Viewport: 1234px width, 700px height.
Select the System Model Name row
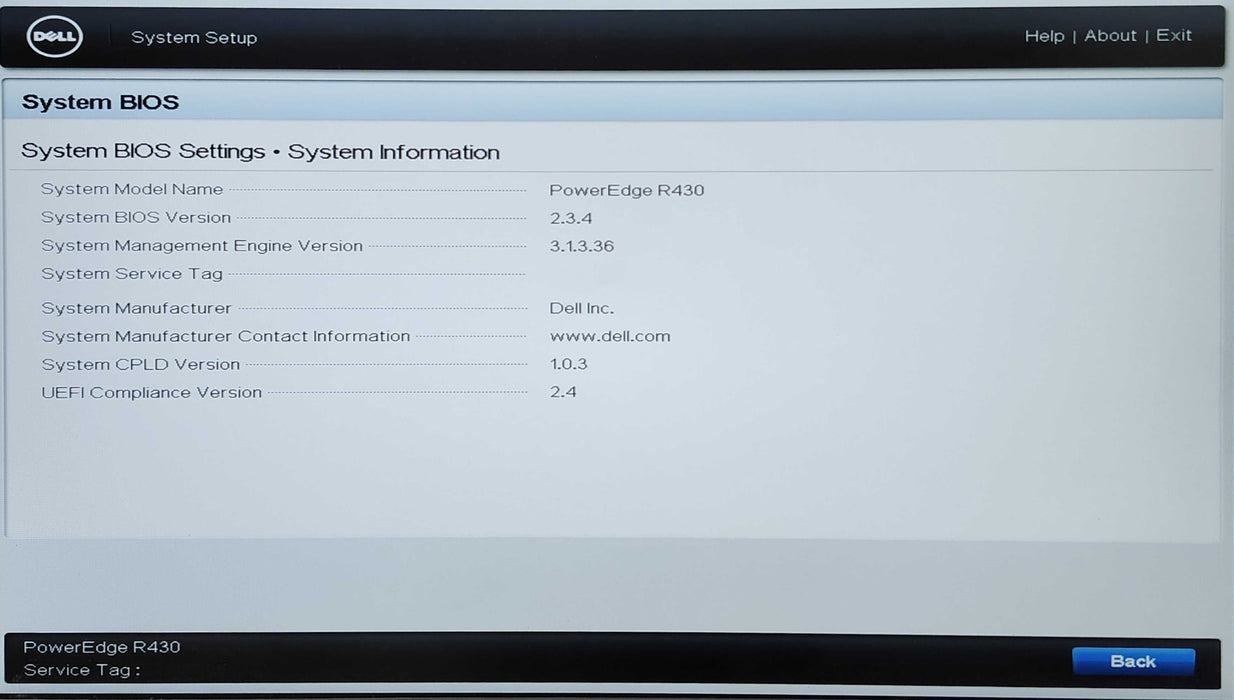coord(131,189)
